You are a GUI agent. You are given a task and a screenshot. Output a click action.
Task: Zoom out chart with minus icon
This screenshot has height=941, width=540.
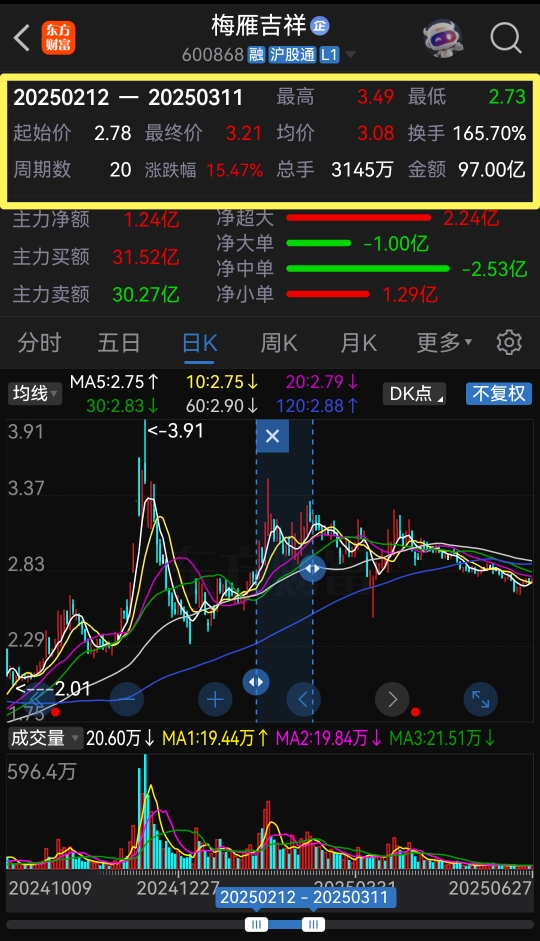pyautogui.click(x=127, y=699)
